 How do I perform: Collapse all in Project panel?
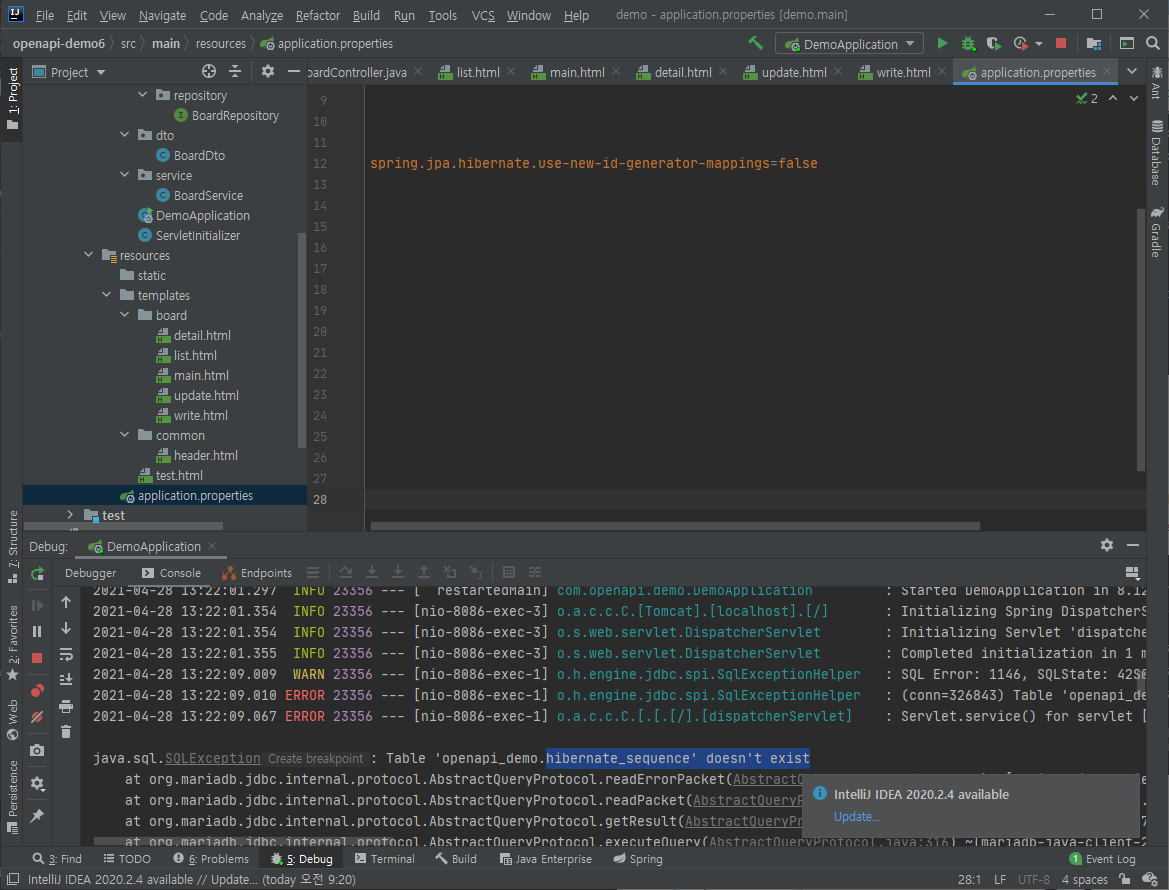[x=235, y=72]
